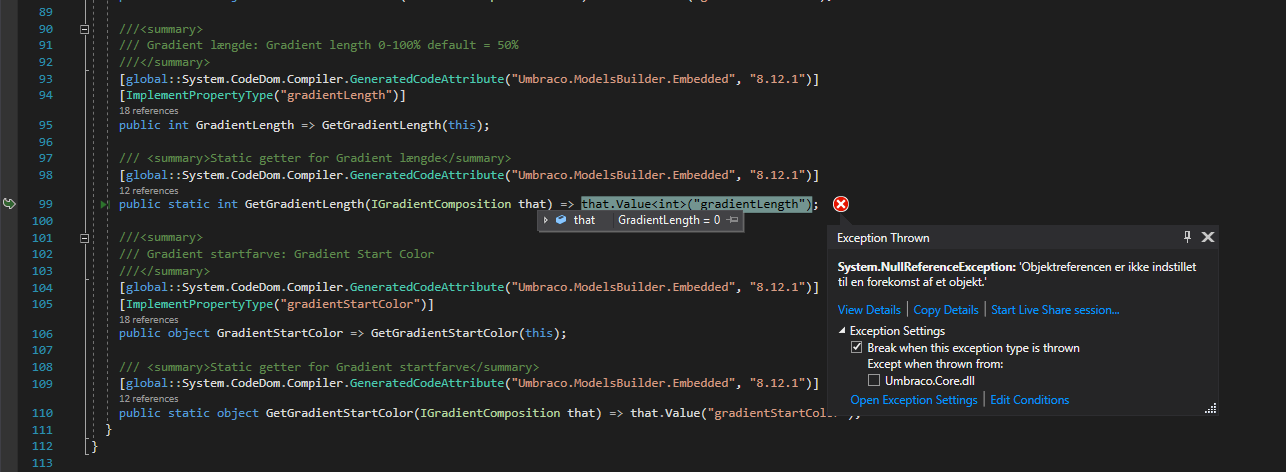Viewport: 1286px width, 472px height.
Task: Check the Umbraco.Core.dll exception checkbox
Action: [874, 381]
